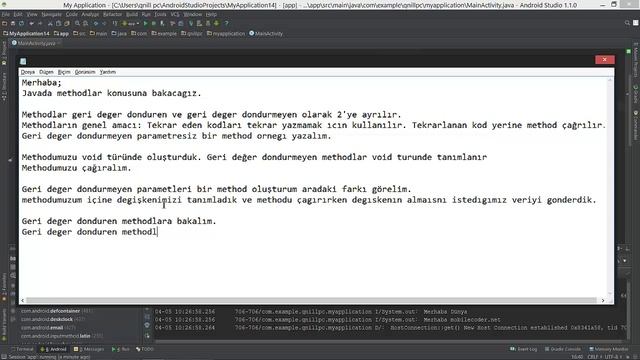640x360 pixels.
Task: Open the TODO tool window tab
Action: (145, 349)
